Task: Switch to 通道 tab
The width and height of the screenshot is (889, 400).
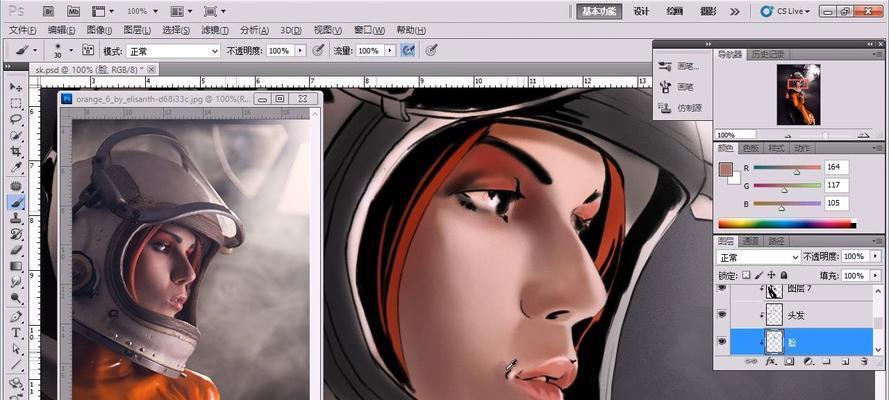Action: (751, 241)
